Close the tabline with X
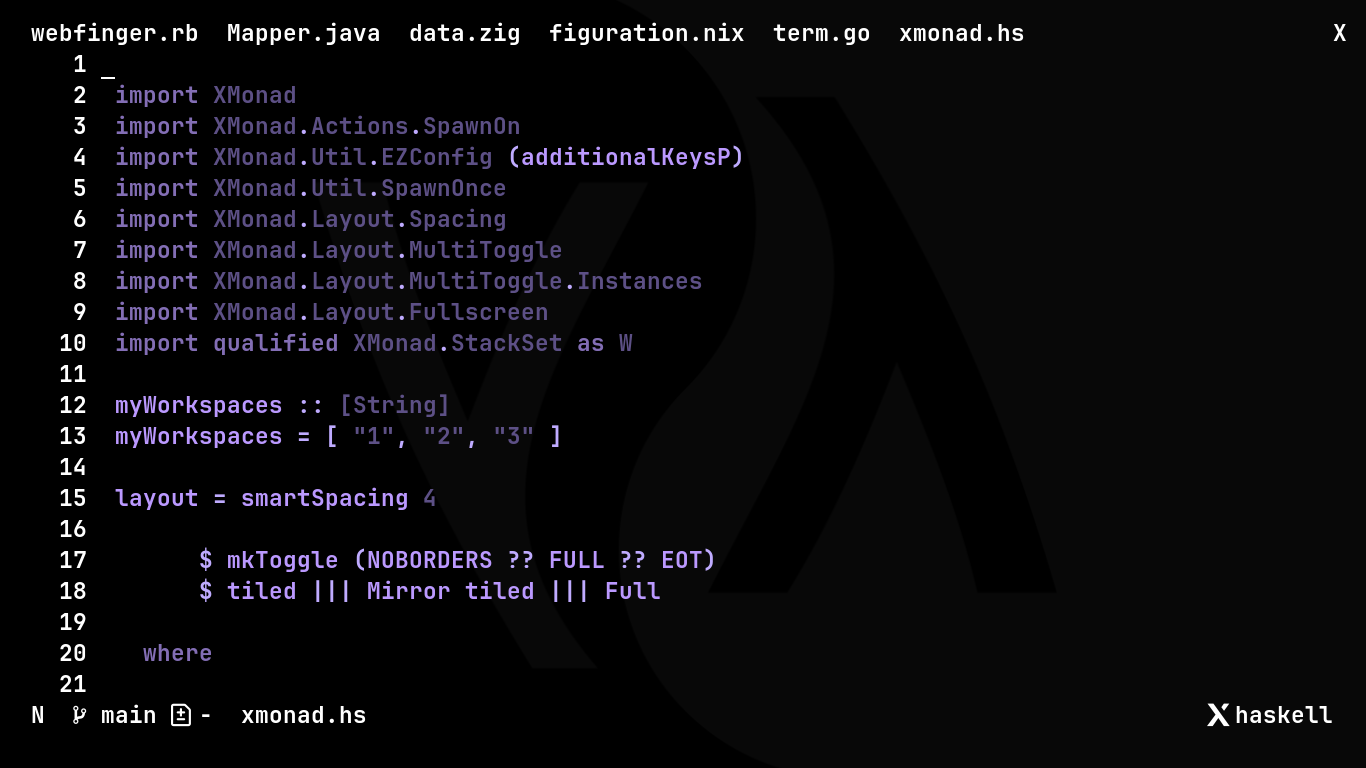This screenshot has height=768, width=1366. click(1340, 33)
